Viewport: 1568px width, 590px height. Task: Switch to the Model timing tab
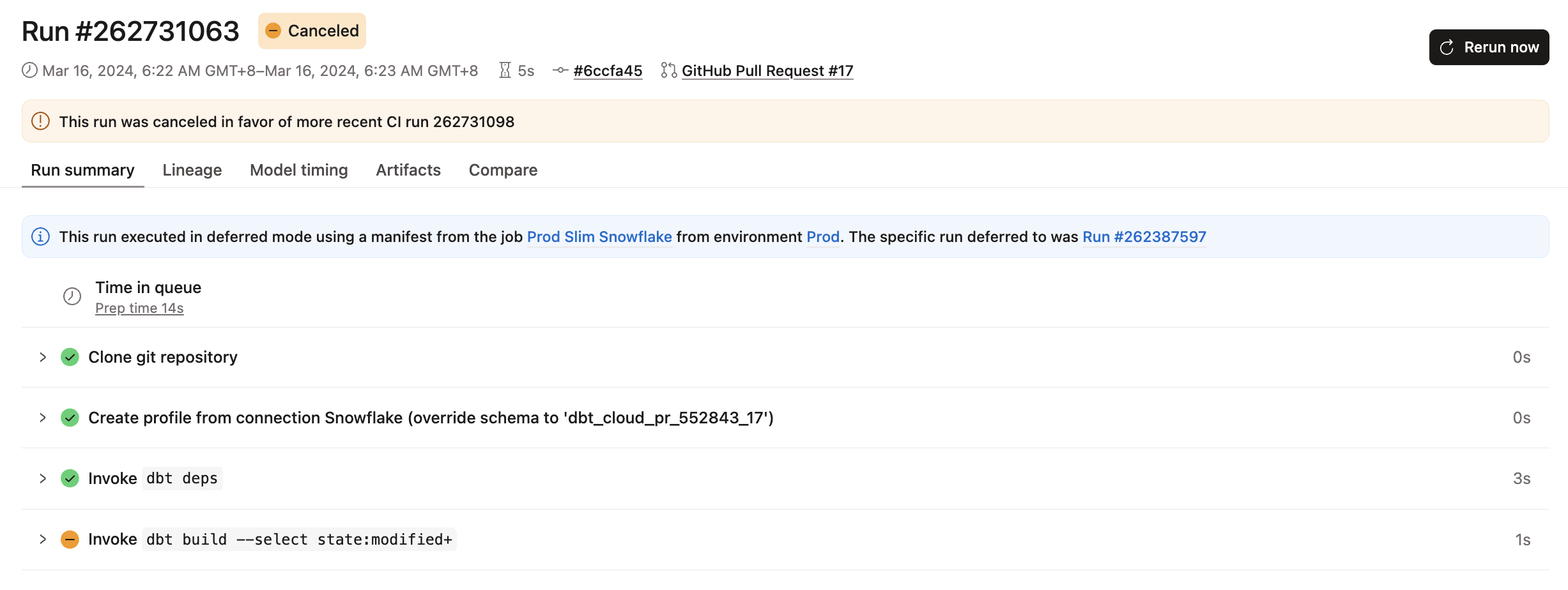(x=298, y=170)
